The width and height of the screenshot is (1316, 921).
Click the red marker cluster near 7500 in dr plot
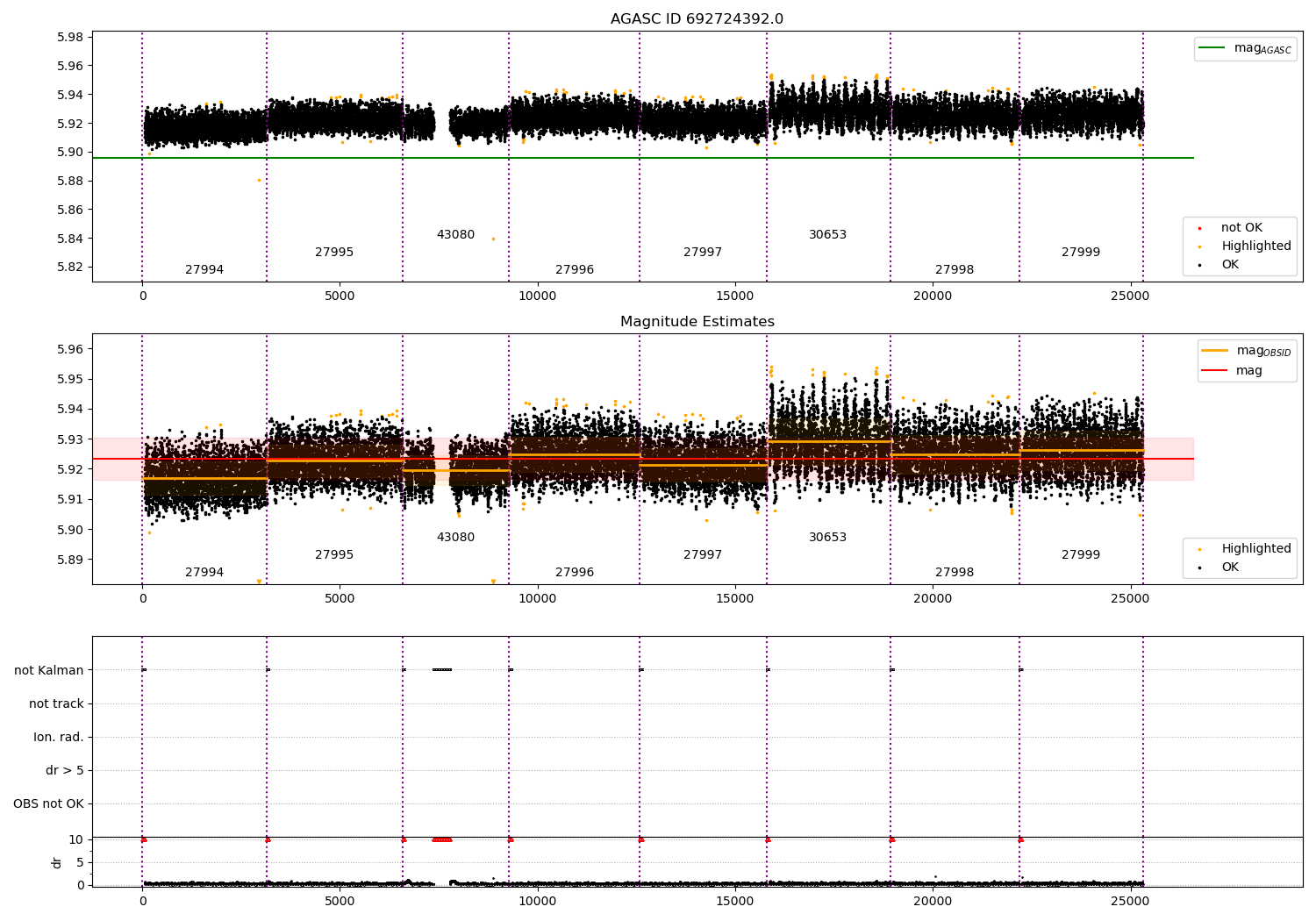[442, 839]
